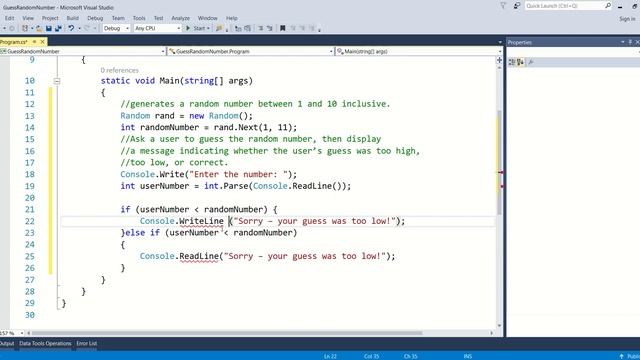The height and width of the screenshot is (360, 640).
Task: Open the Properties window options dropdown
Action: click(622, 42)
